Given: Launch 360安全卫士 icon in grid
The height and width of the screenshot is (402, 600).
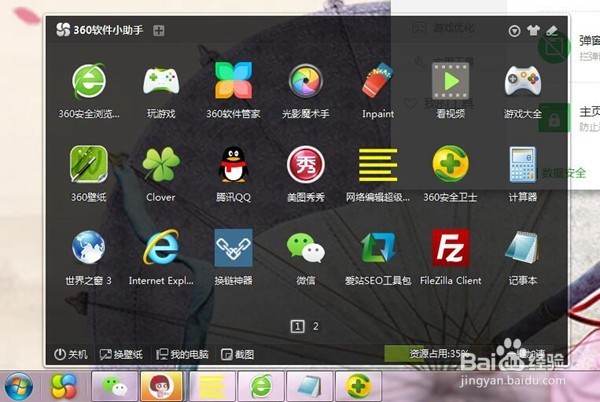Looking at the screenshot, I should (450, 164).
